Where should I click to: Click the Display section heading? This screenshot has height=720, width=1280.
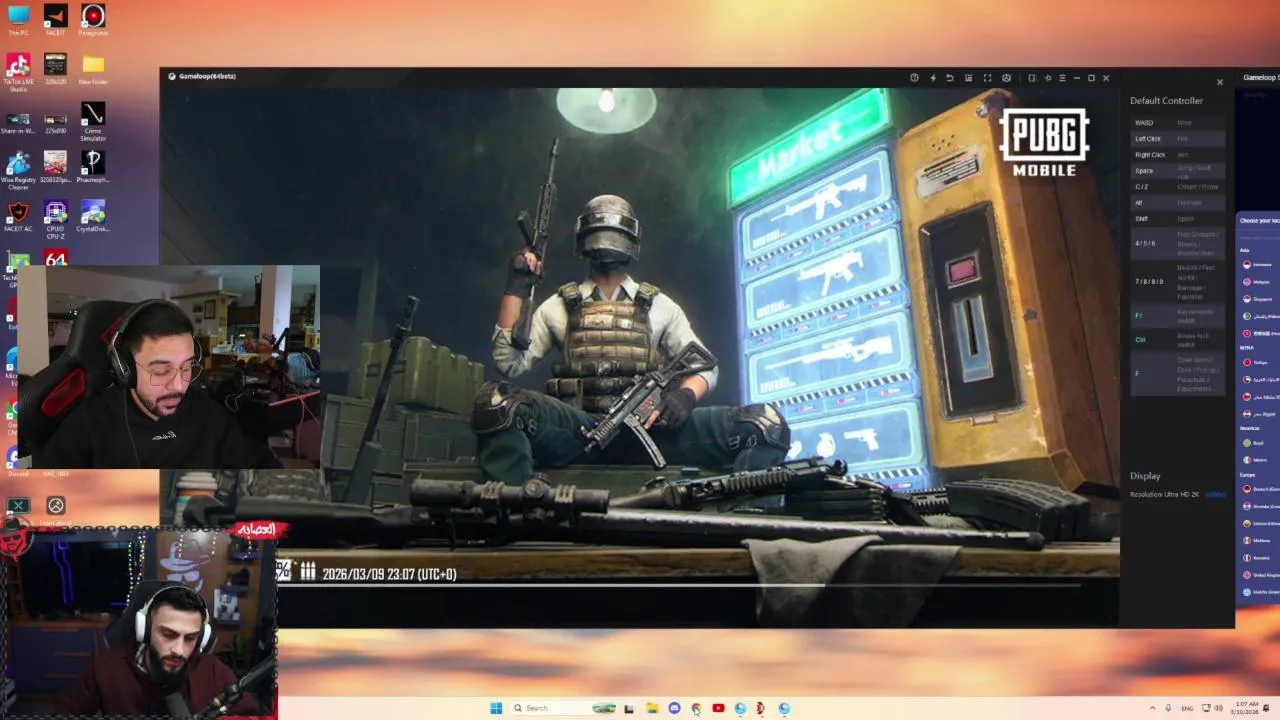pos(1145,476)
